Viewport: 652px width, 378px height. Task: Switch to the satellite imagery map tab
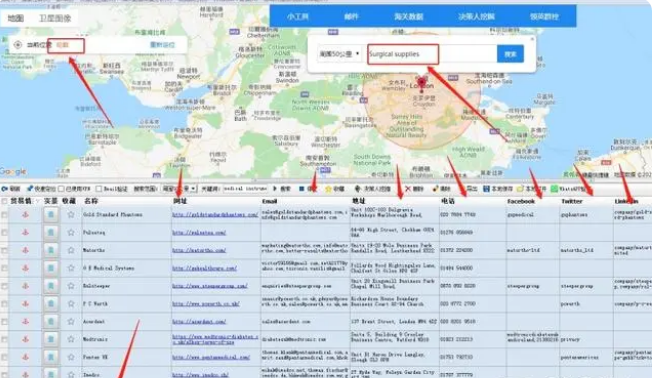(x=55, y=18)
